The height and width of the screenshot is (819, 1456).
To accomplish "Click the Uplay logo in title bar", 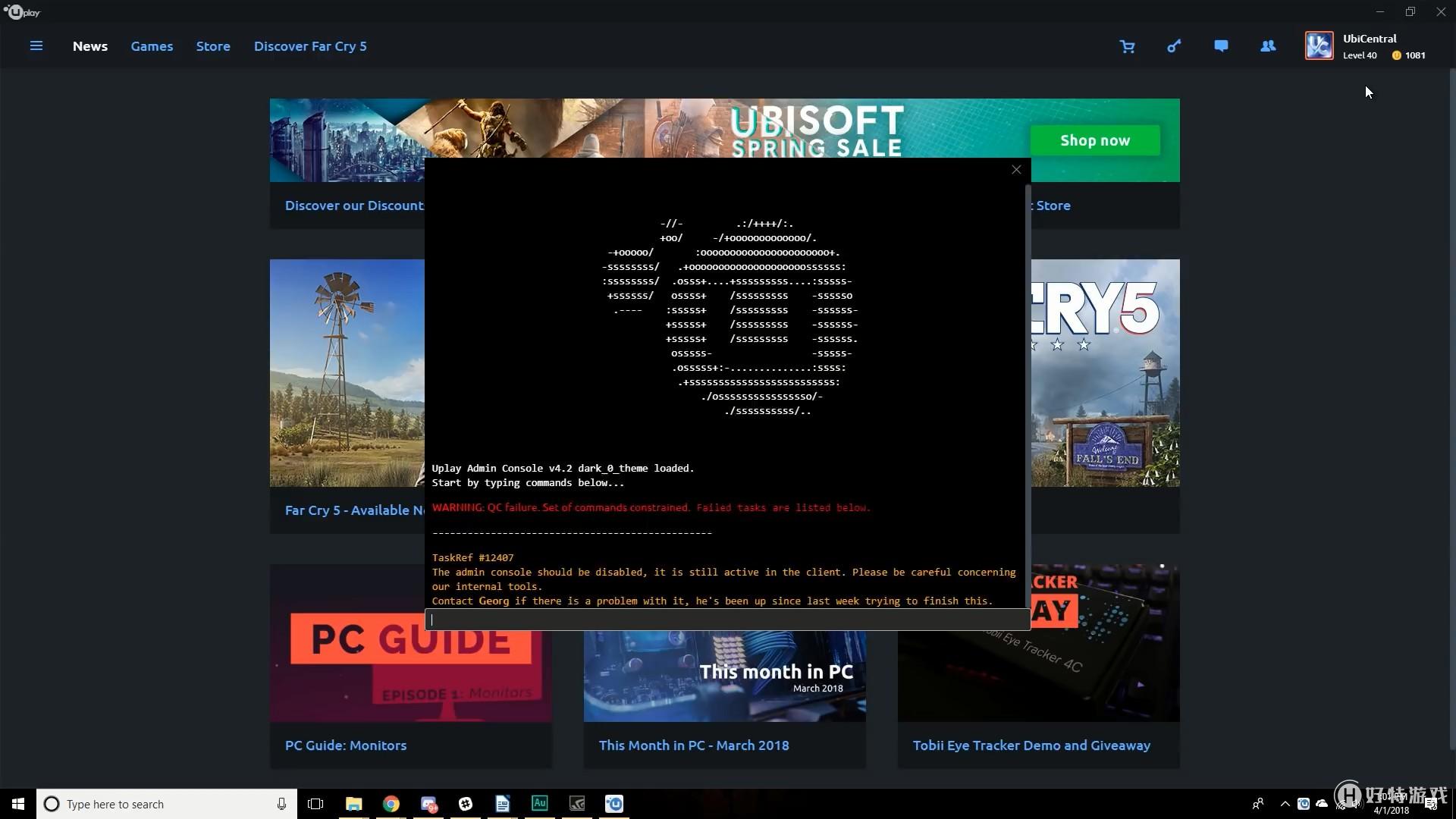I will click(x=22, y=12).
